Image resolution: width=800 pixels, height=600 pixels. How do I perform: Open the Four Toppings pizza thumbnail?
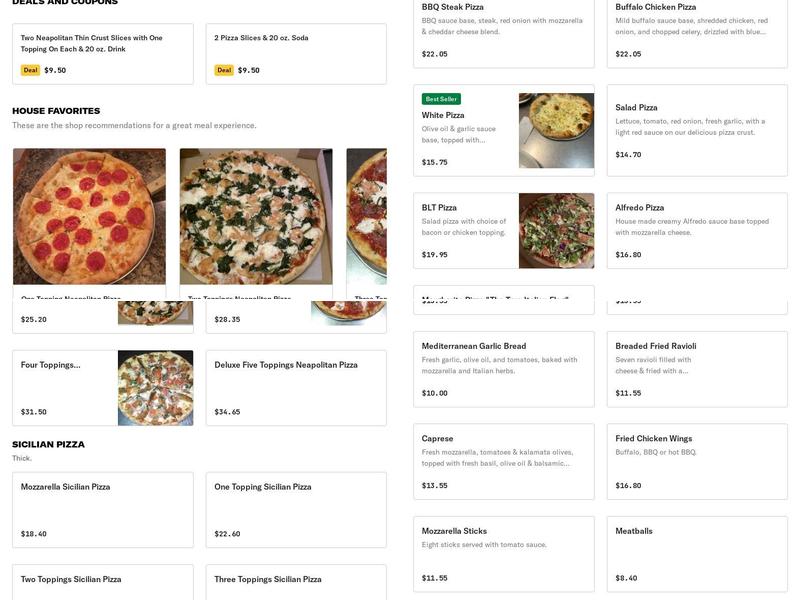(155, 388)
